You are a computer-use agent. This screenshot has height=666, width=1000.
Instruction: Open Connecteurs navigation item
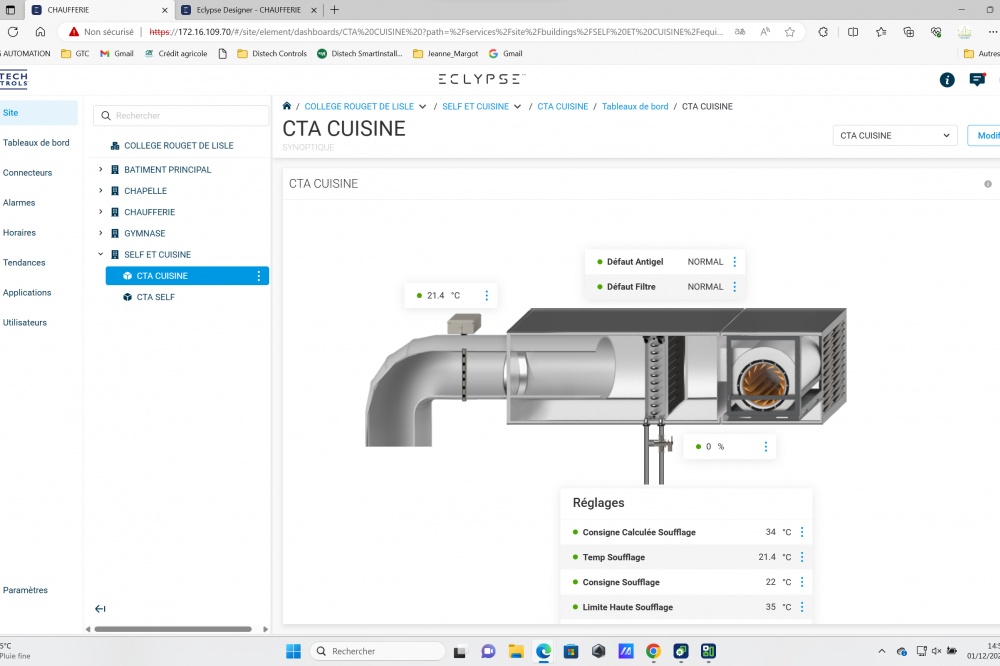27,172
